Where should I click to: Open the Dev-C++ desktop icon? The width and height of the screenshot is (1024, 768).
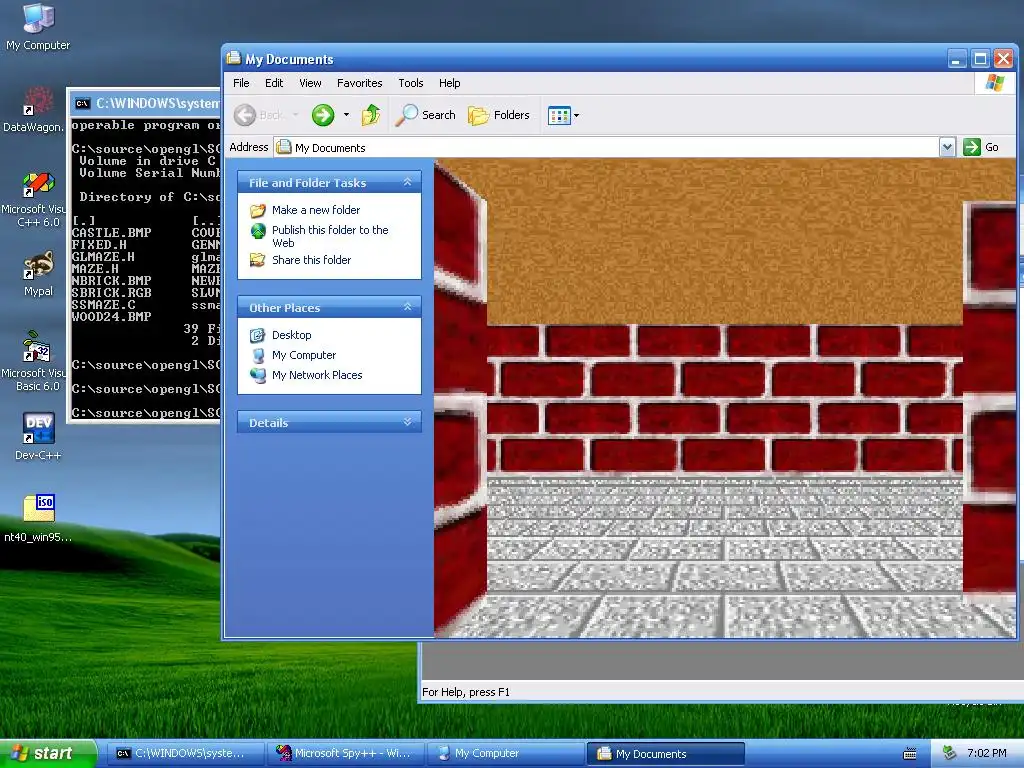coord(38,436)
